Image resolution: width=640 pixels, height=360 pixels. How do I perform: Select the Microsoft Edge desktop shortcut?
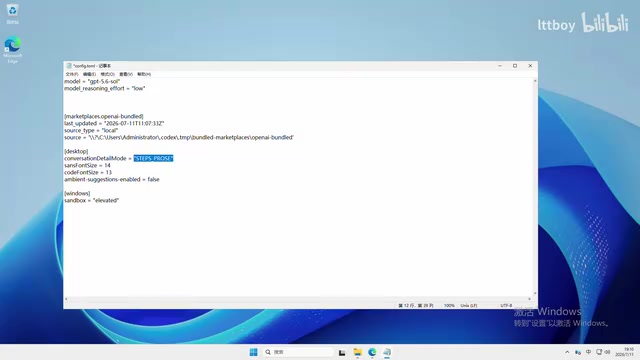click(13, 50)
